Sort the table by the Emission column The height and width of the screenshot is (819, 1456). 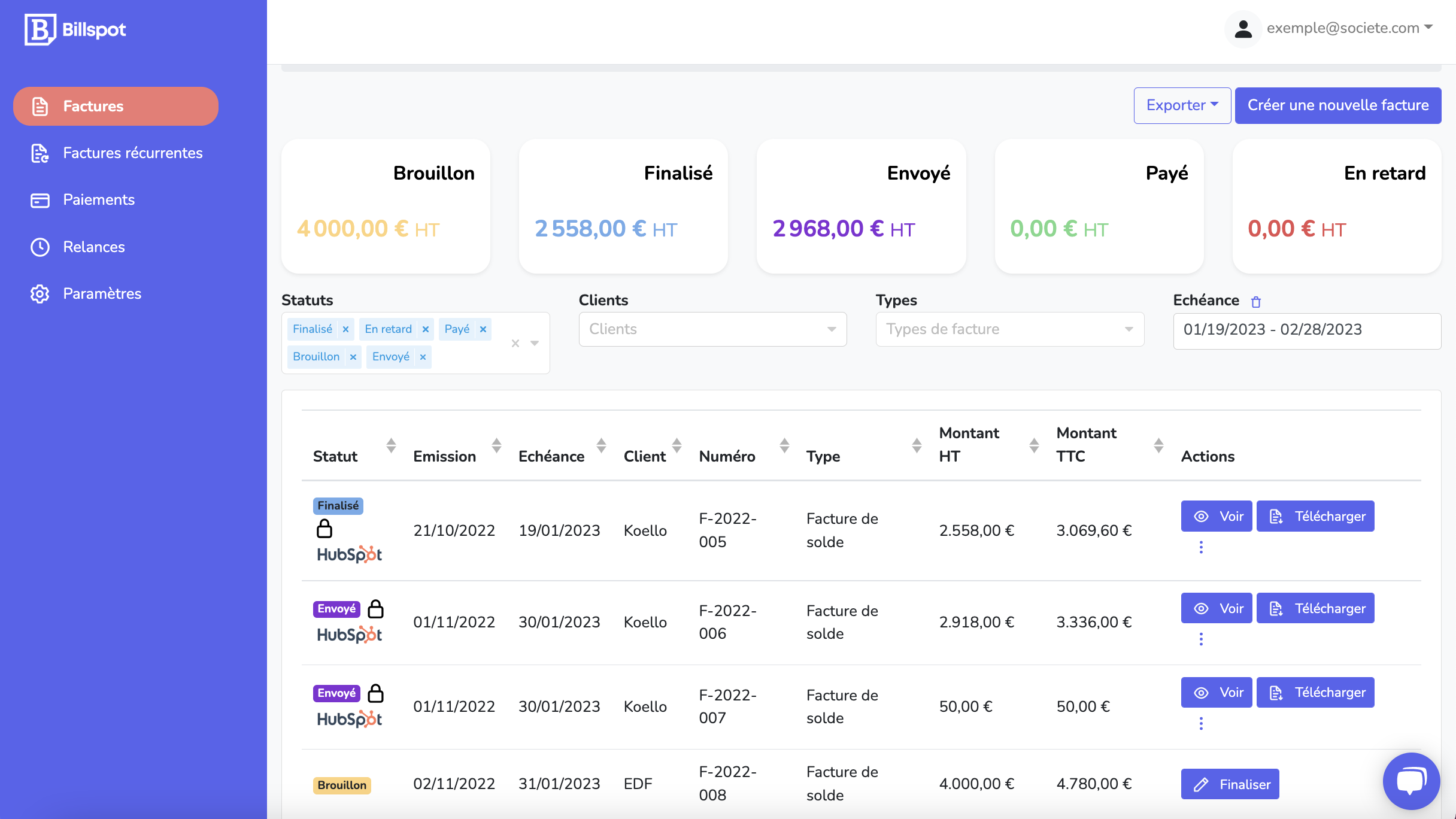[496, 445]
